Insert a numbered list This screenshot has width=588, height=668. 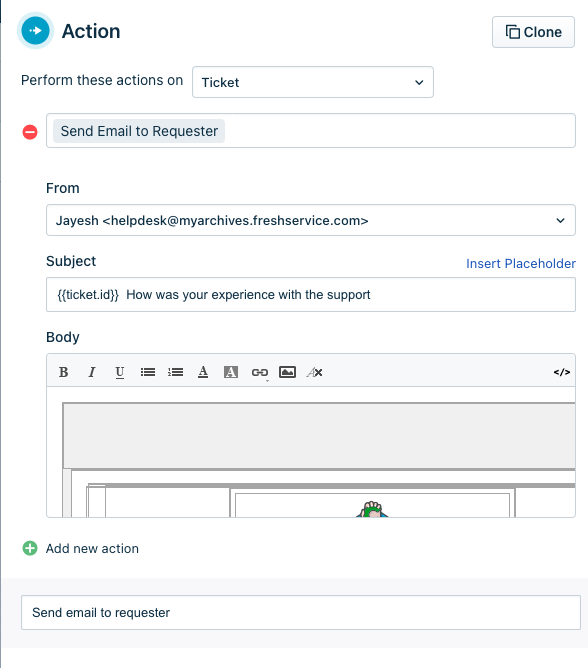[176, 372]
